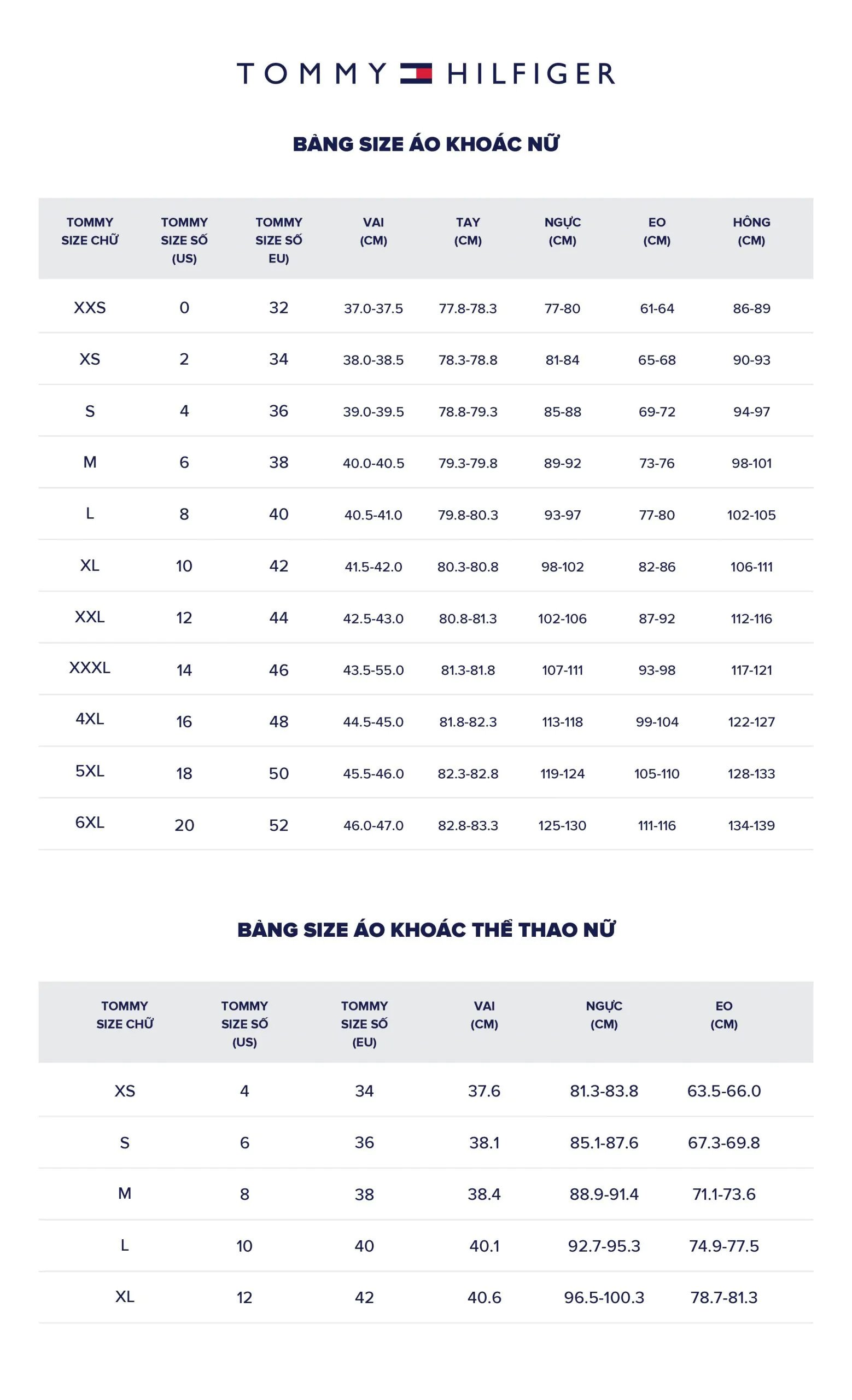Select the XXS size row label

pyautogui.click(x=90, y=308)
